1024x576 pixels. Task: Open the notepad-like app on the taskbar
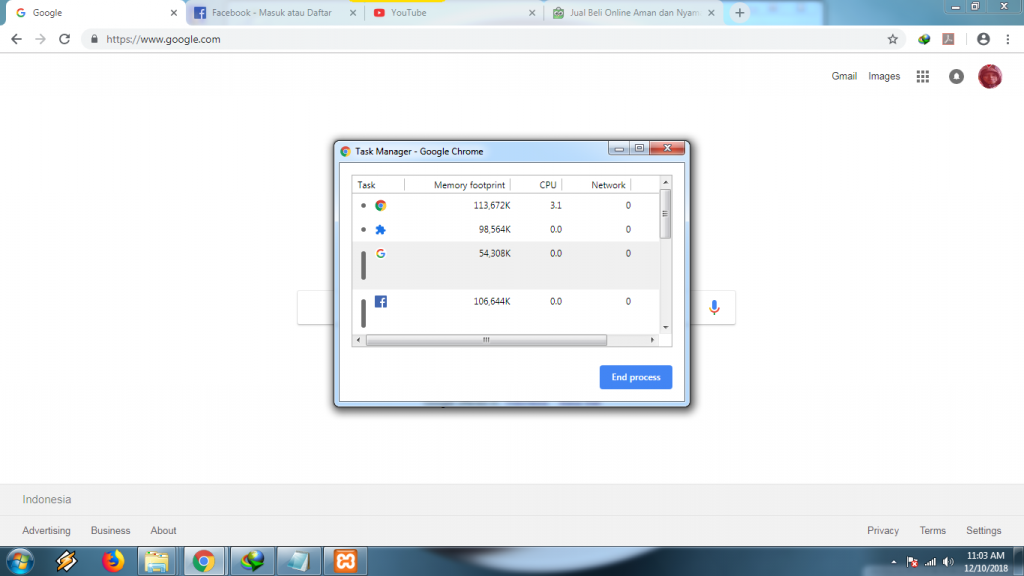pos(298,562)
